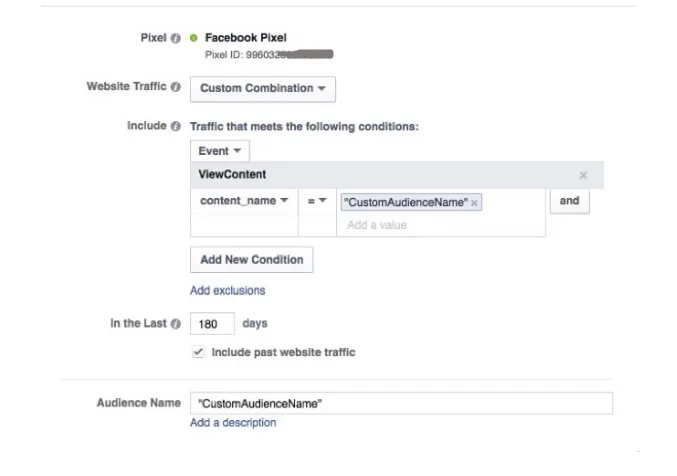Click the info icon next to Pixel
The width and height of the screenshot is (677, 476).
pos(175,38)
